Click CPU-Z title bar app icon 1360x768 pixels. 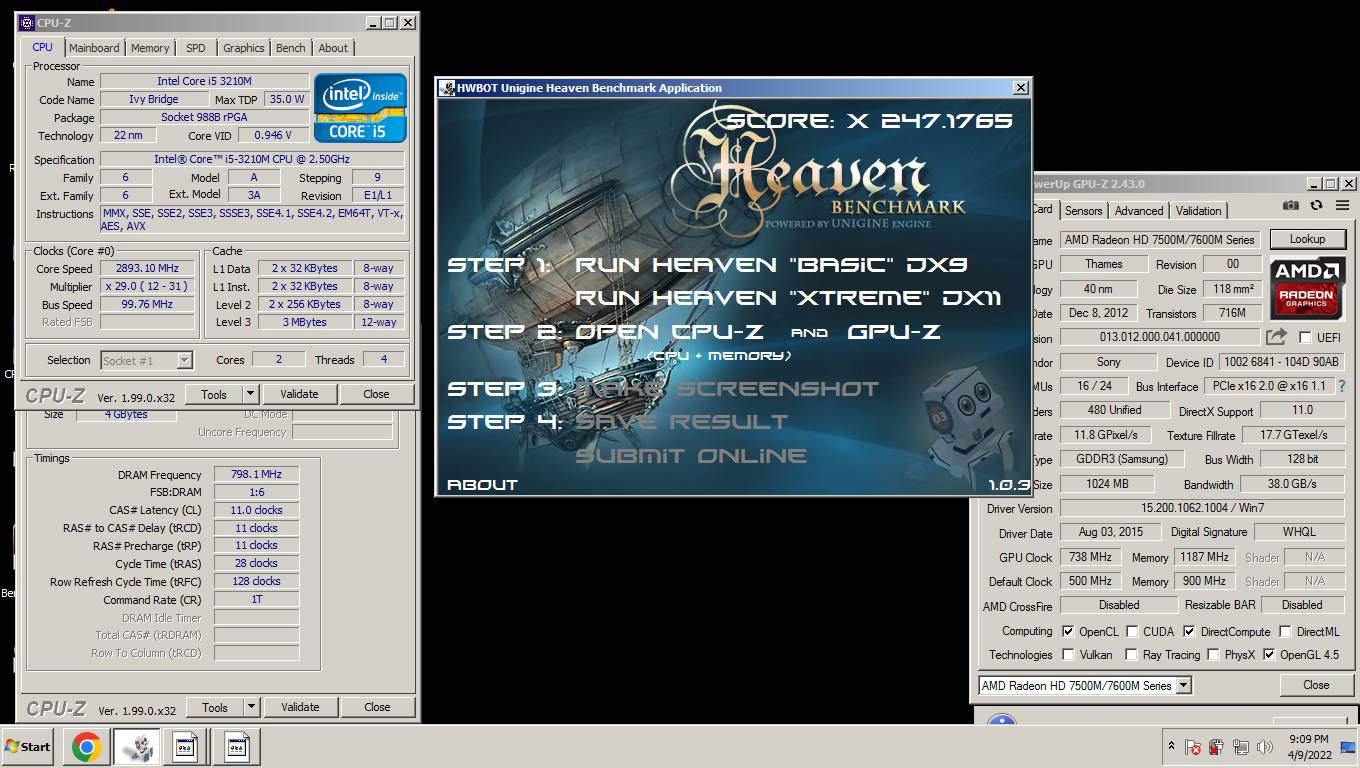(26, 22)
